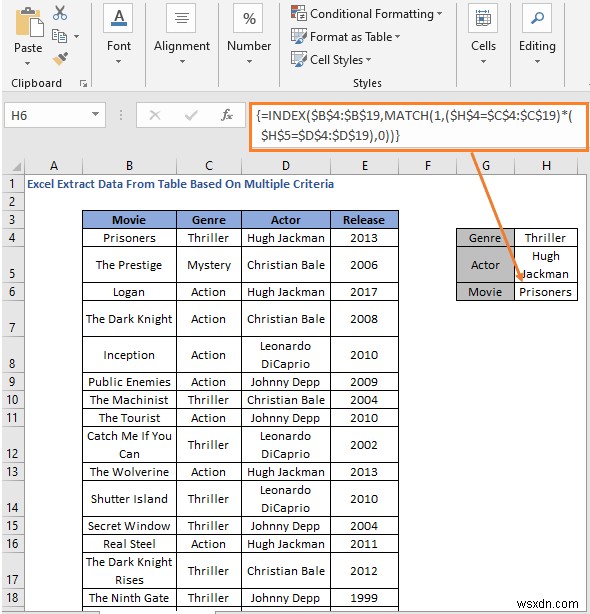Click the Insert Function fx icon
Image resolution: width=590 pixels, height=614 pixels.
point(227,115)
